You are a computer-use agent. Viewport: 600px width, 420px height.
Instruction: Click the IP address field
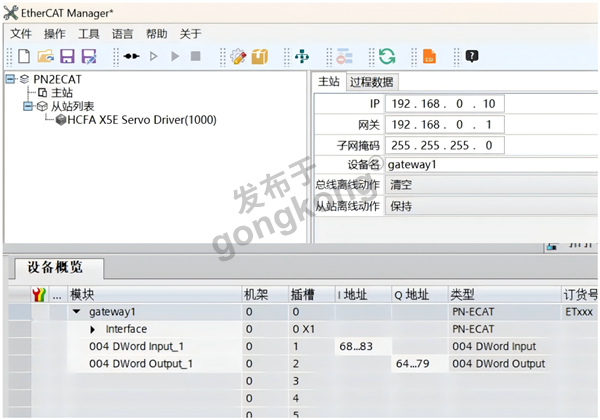click(x=445, y=104)
